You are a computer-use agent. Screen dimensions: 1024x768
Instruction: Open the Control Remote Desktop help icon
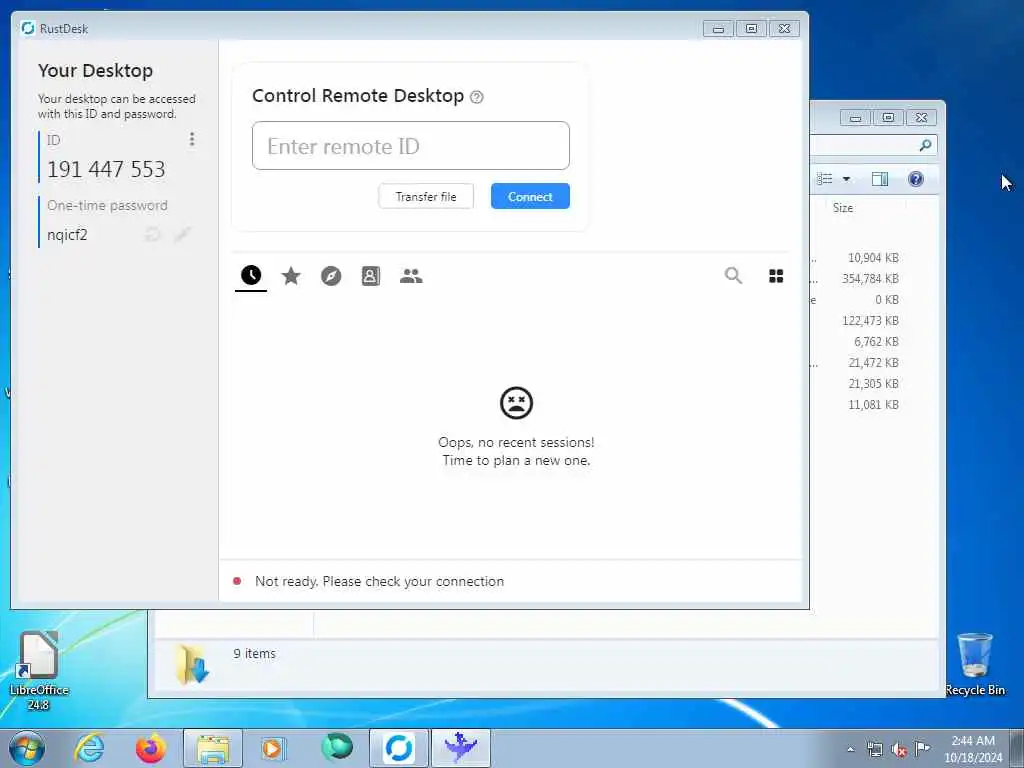click(x=477, y=97)
